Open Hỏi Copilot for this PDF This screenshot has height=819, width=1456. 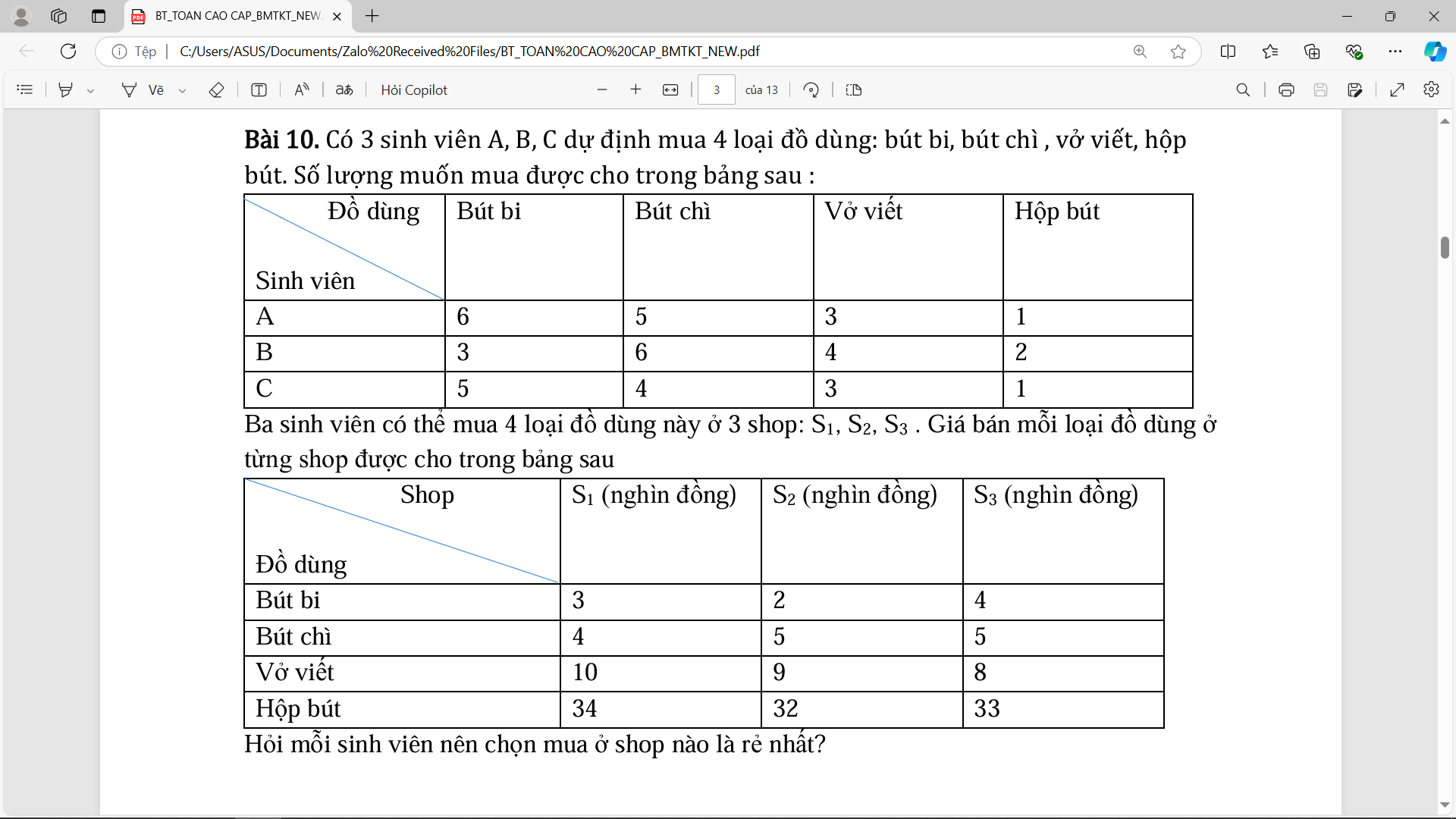[413, 89]
